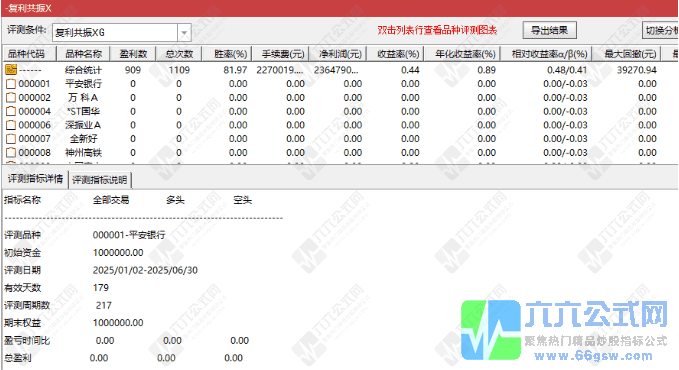Sort by the 总次数 column header

pyautogui.click(x=179, y=54)
